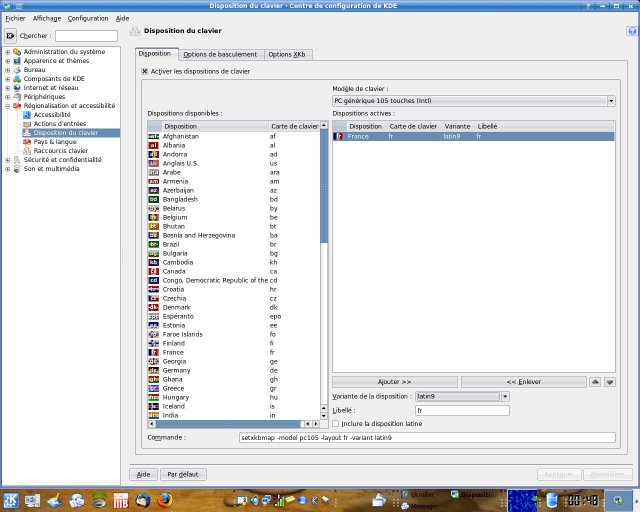Open the Accessibilité module in sidebar
The height and width of the screenshot is (512, 640).
tap(51, 114)
